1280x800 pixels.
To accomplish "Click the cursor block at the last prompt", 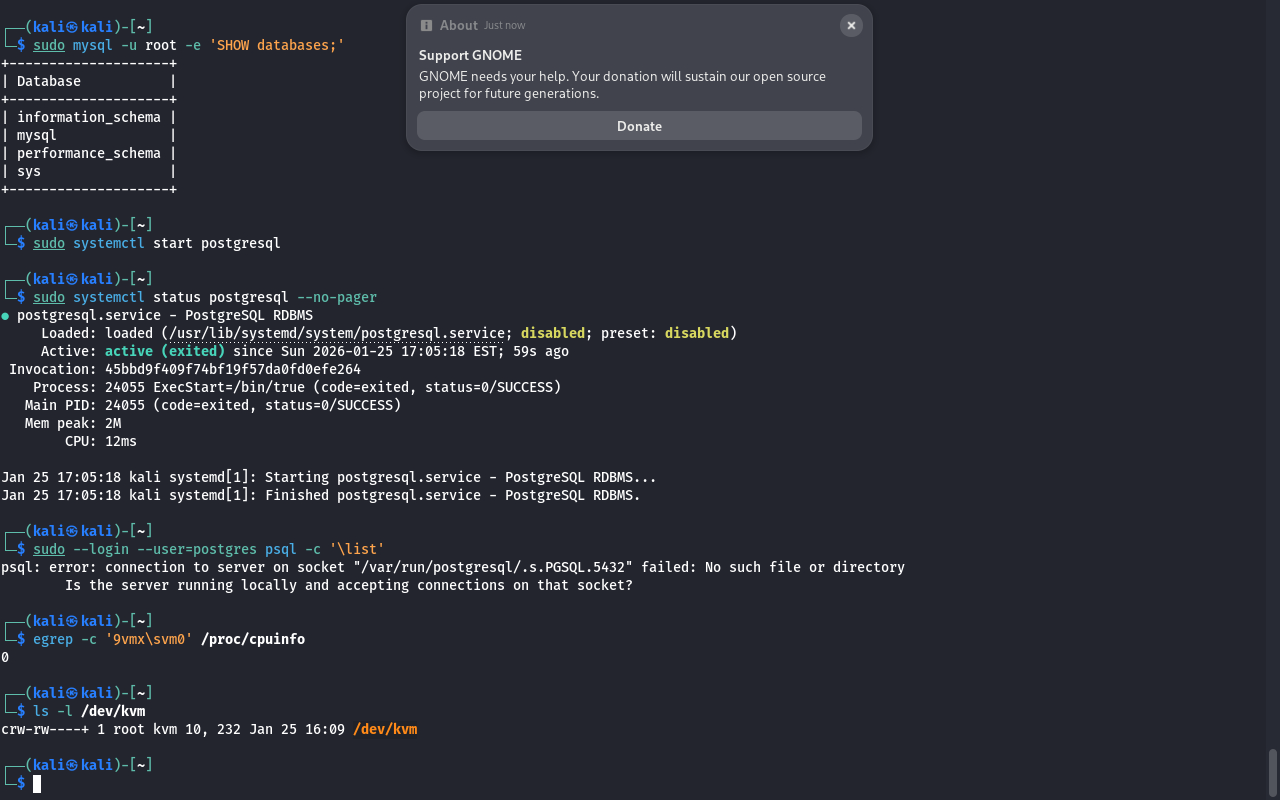I will [x=37, y=783].
